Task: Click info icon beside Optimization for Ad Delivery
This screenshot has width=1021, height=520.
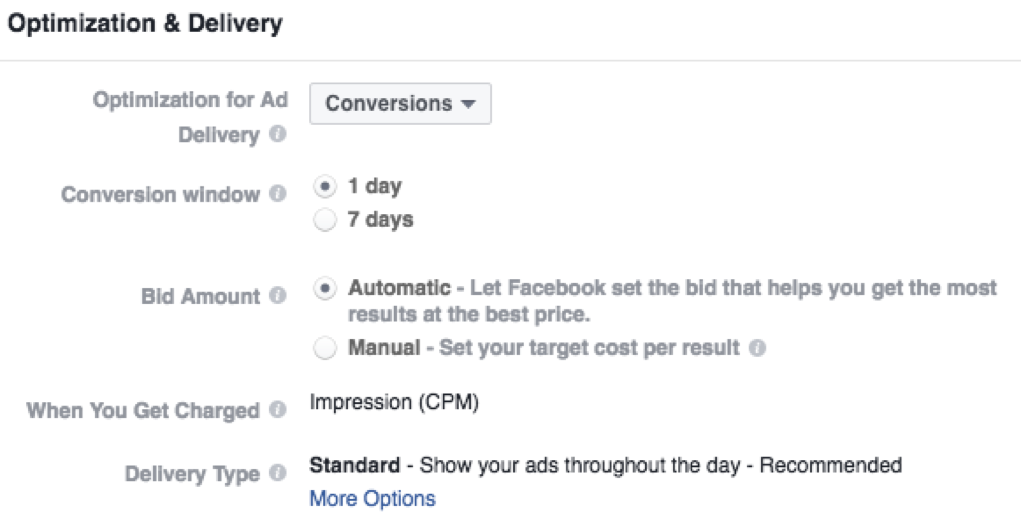Action: pos(278,134)
